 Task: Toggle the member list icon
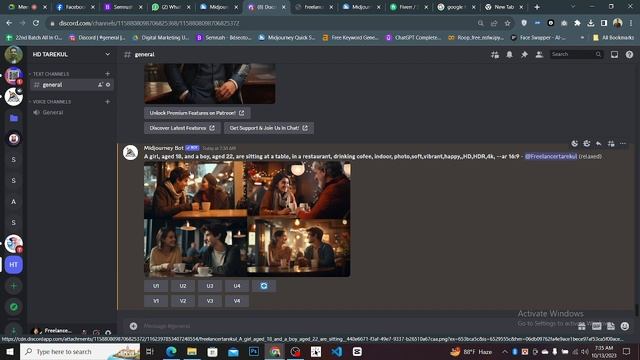[x=539, y=54]
